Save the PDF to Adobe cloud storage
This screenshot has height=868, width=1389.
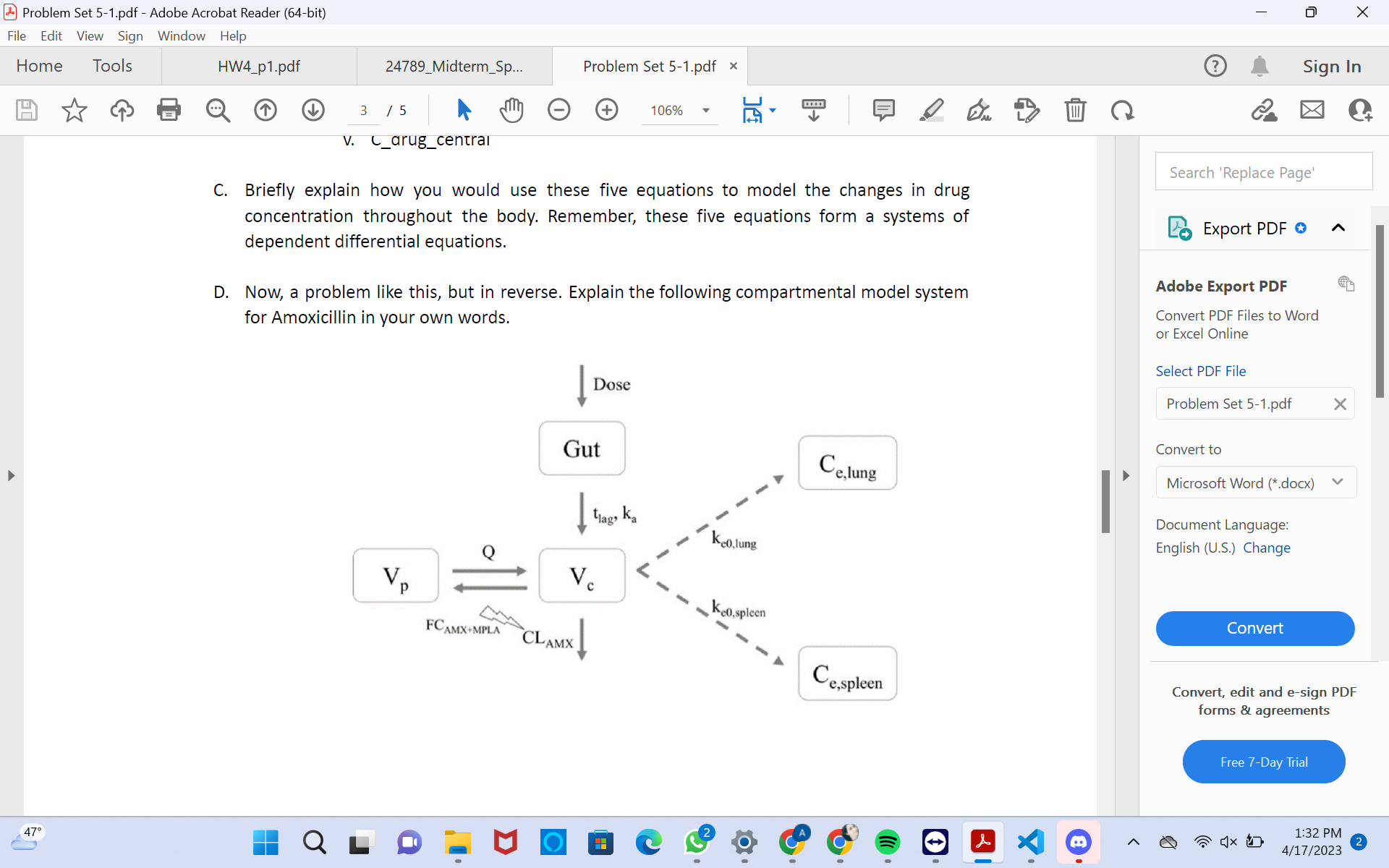[x=122, y=110]
